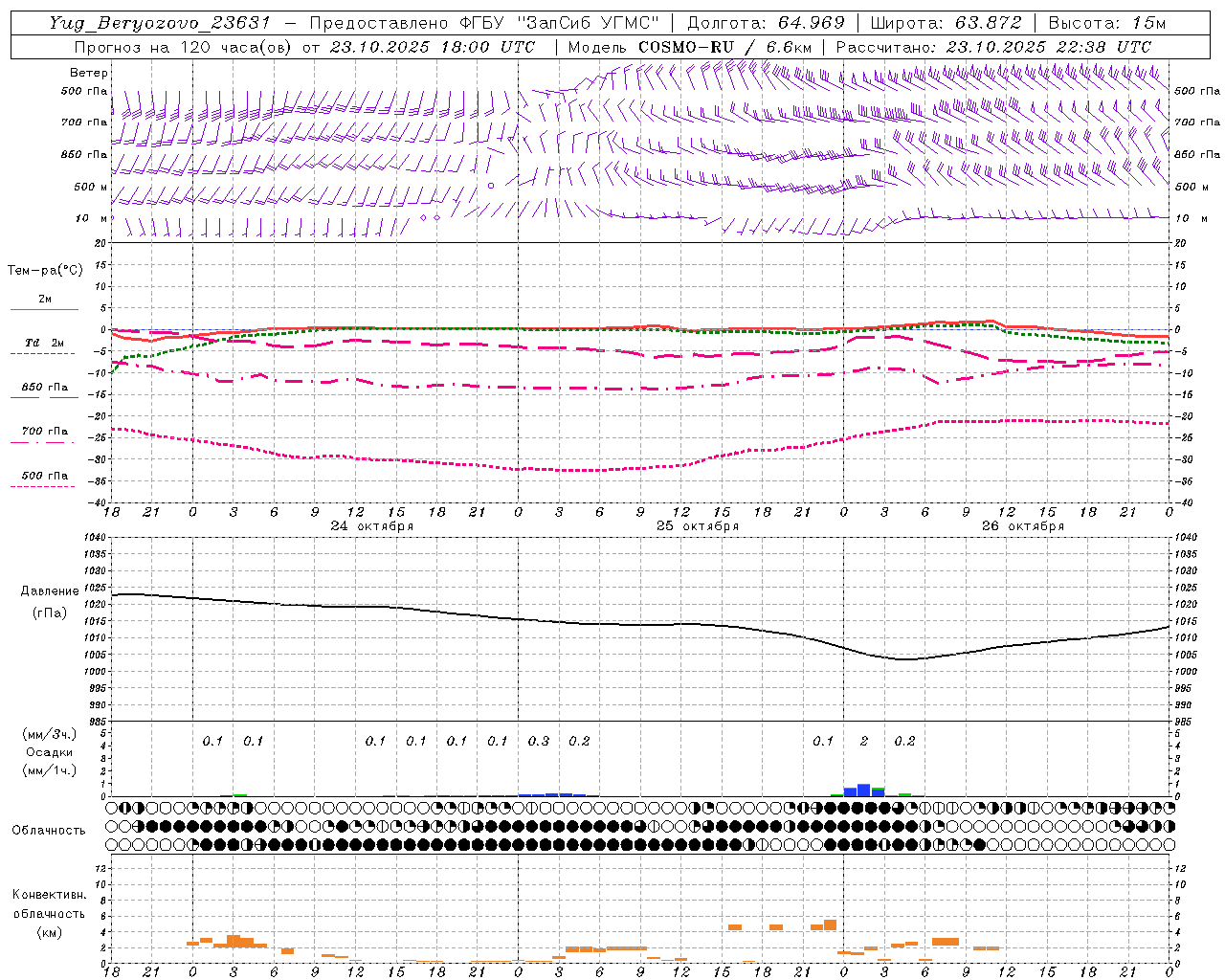
Task: Click the Облачность cloud cover label
Action: pyautogui.click(x=49, y=830)
